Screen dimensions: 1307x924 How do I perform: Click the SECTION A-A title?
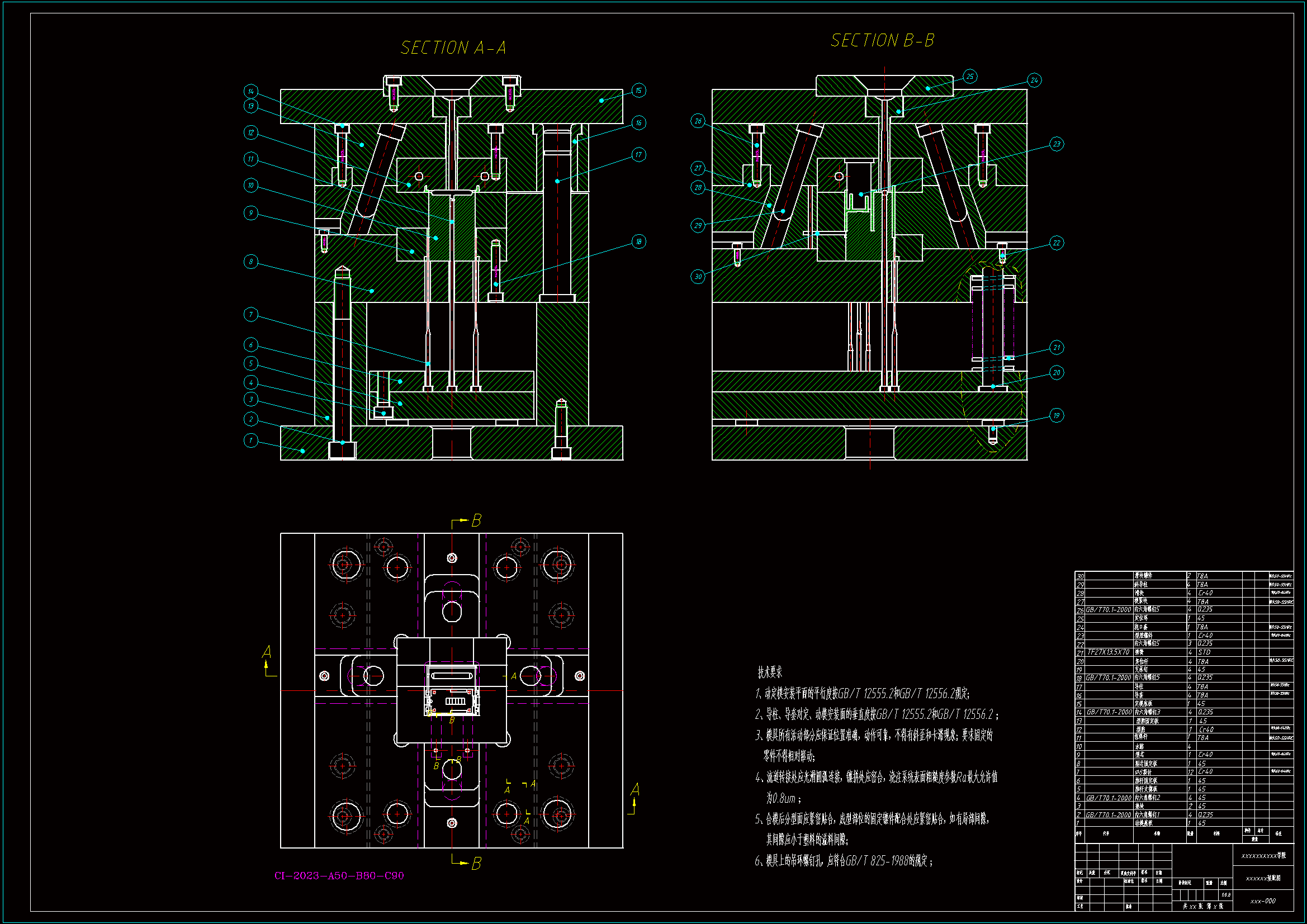453,48
